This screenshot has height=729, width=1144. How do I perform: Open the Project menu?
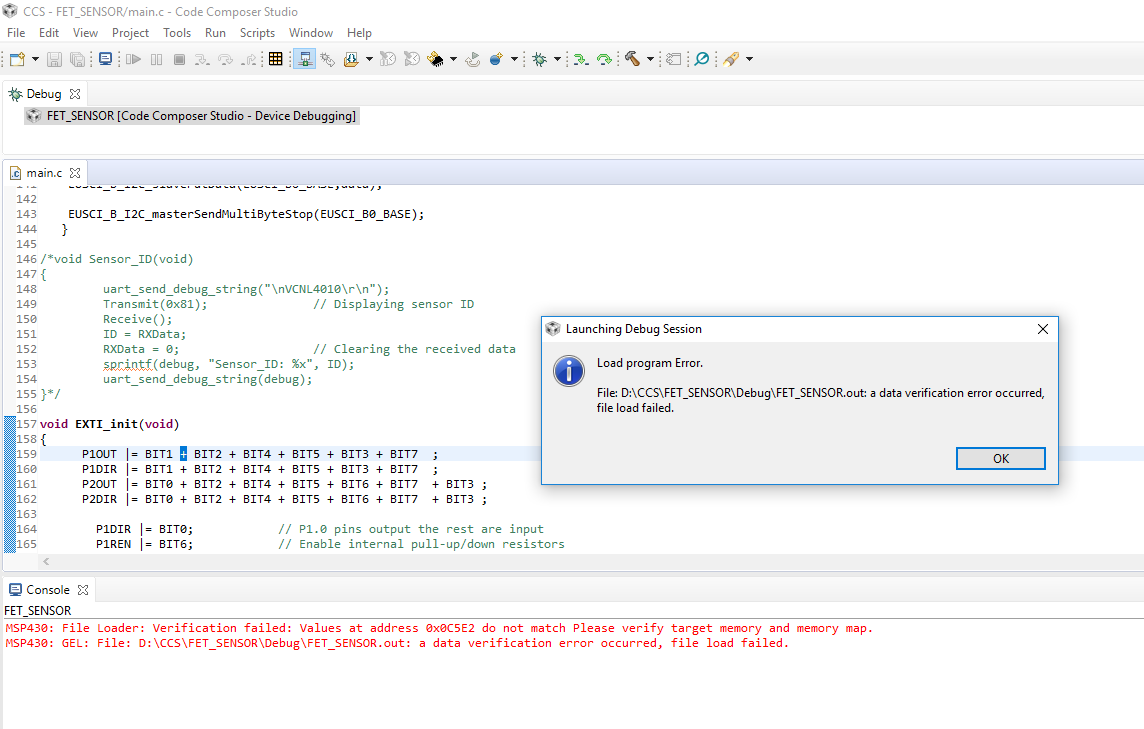[x=130, y=32]
